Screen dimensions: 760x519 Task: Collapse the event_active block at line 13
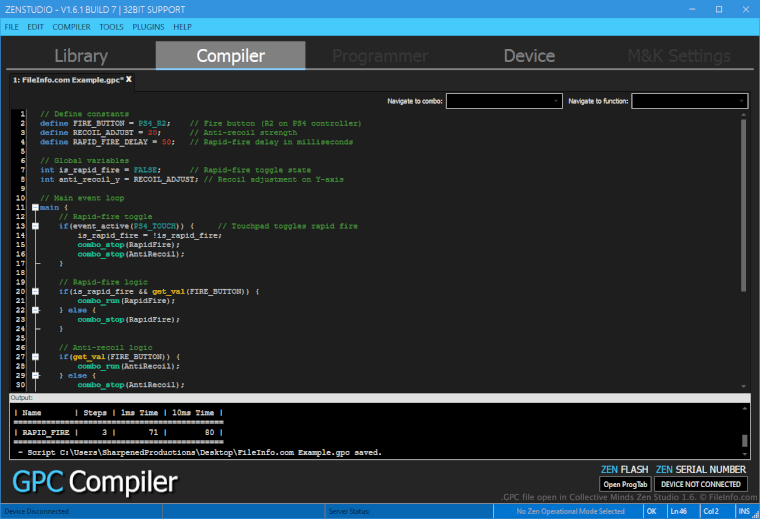click(x=35, y=227)
